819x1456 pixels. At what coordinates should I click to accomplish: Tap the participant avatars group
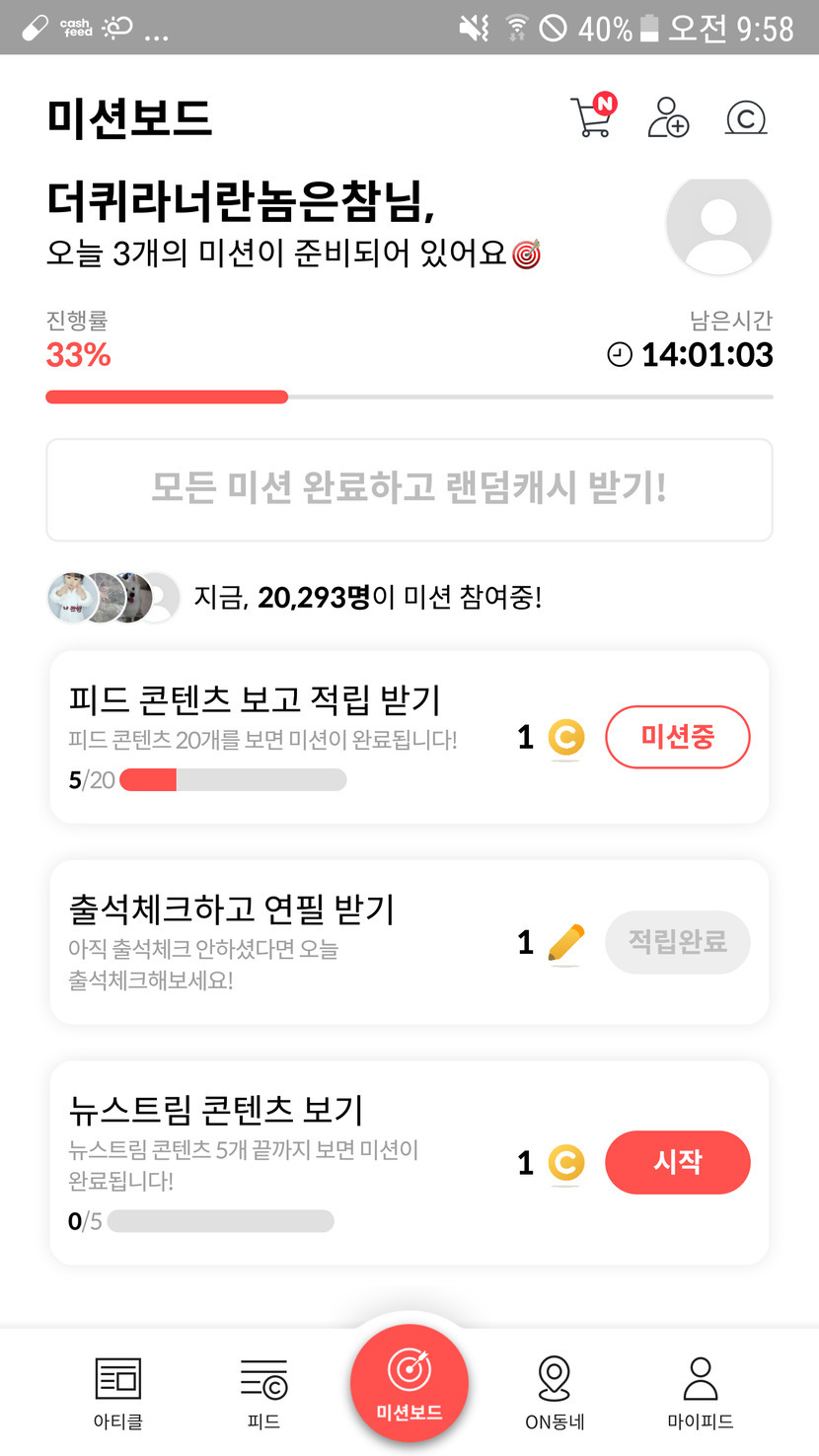112,598
